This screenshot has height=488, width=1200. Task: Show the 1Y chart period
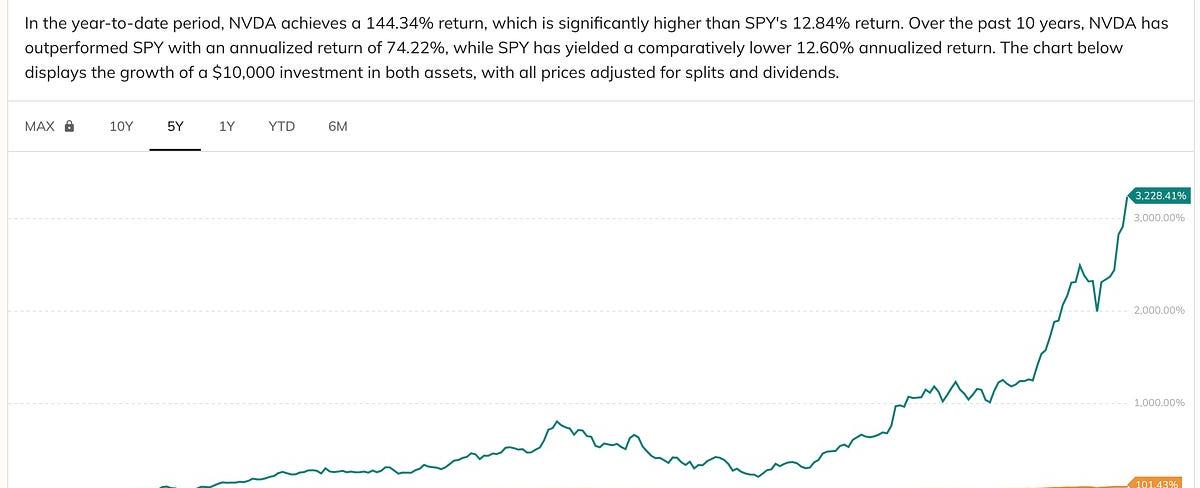click(x=227, y=127)
